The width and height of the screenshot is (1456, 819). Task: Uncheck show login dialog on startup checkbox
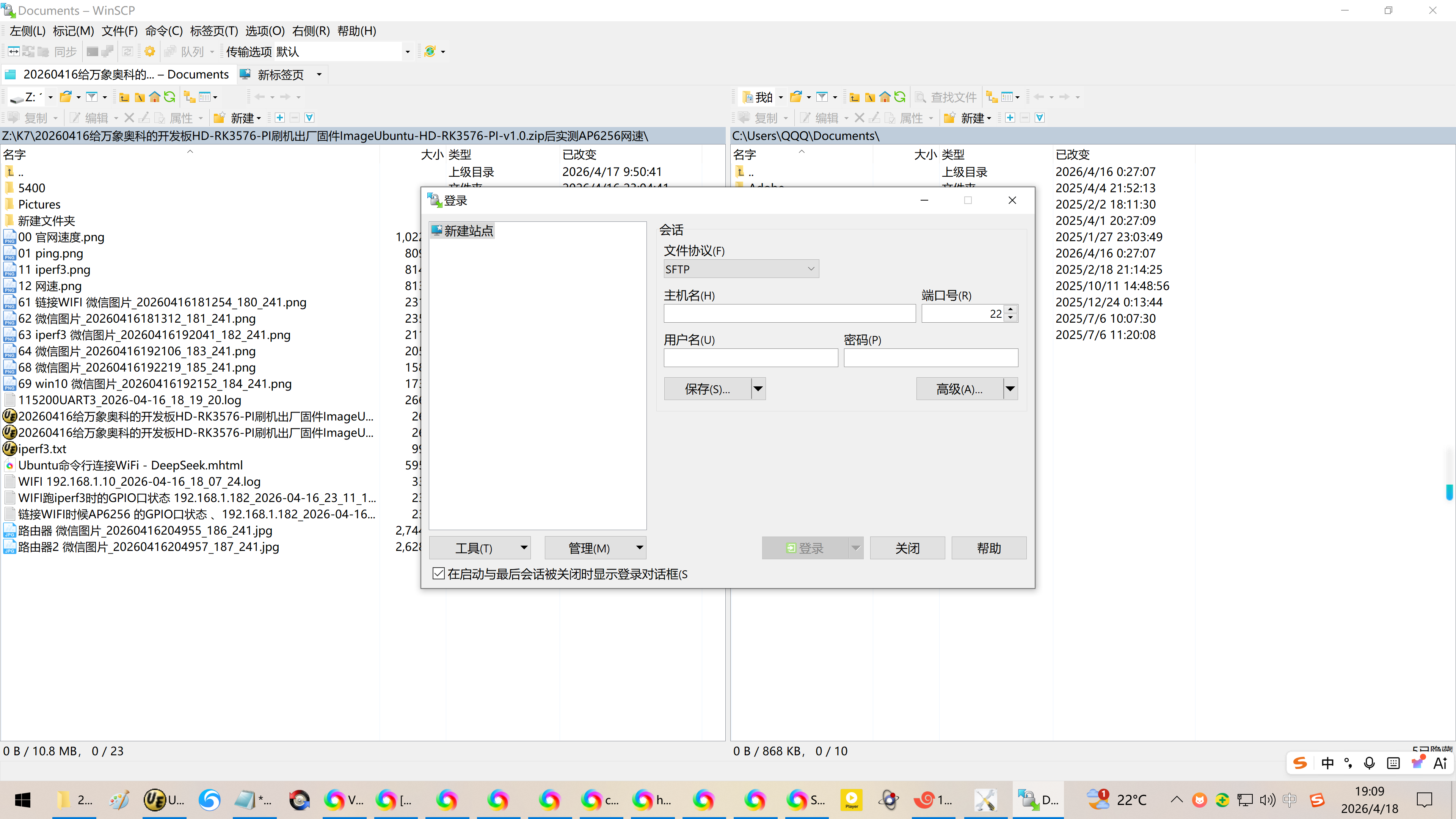coord(439,574)
